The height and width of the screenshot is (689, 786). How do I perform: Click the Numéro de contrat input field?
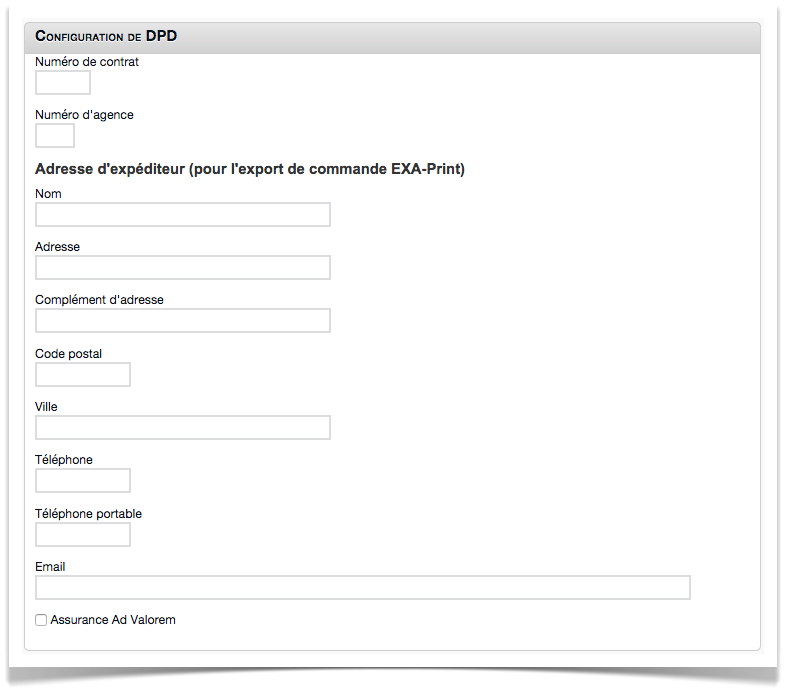63,82
